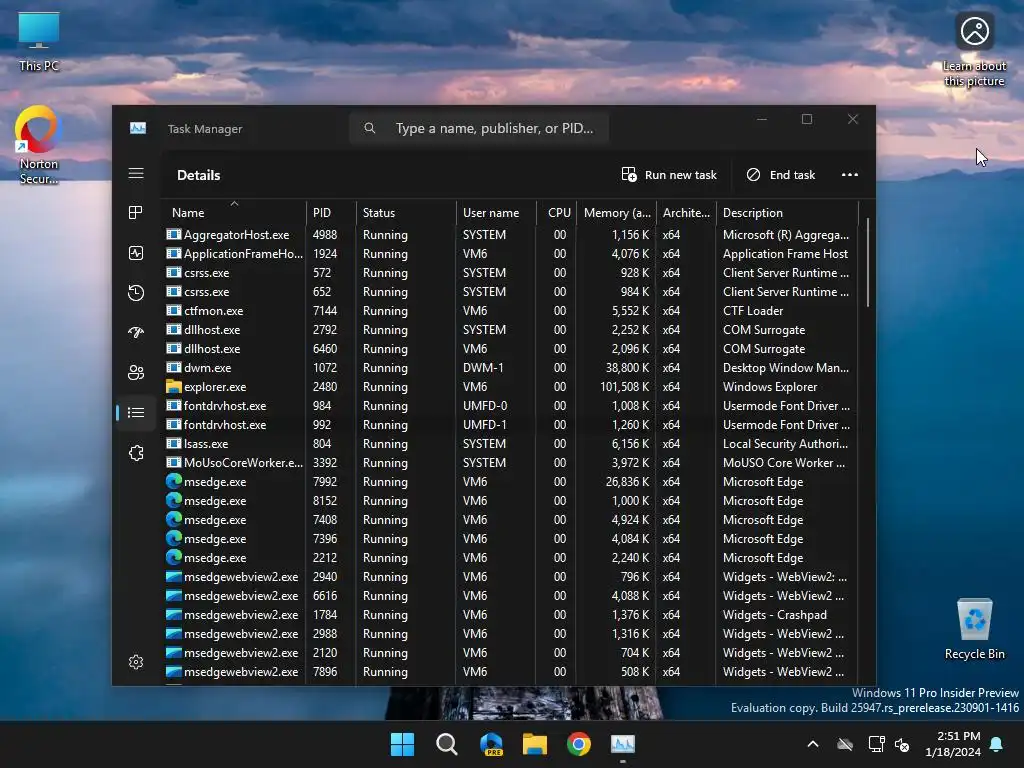This screenshot has width=1024, height=768.
Task: Open the Users page icon in sidebar
Action: tap(136, 372)
